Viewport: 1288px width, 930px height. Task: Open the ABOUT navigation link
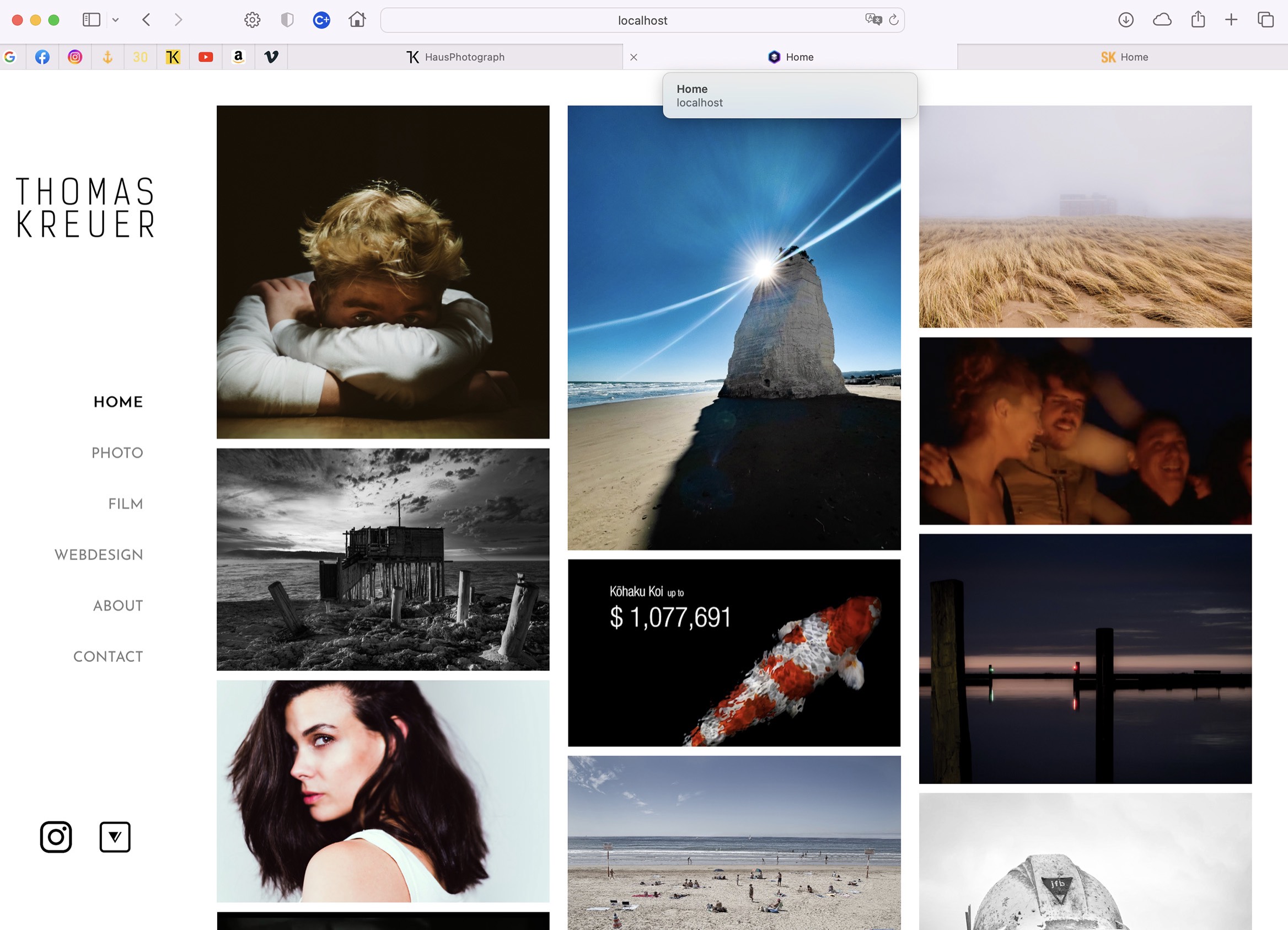click(x=118, y=606)
